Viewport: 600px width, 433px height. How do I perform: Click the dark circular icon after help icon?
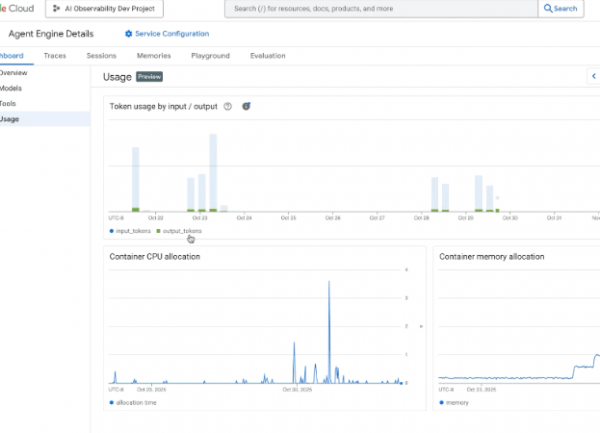[246, 106]
